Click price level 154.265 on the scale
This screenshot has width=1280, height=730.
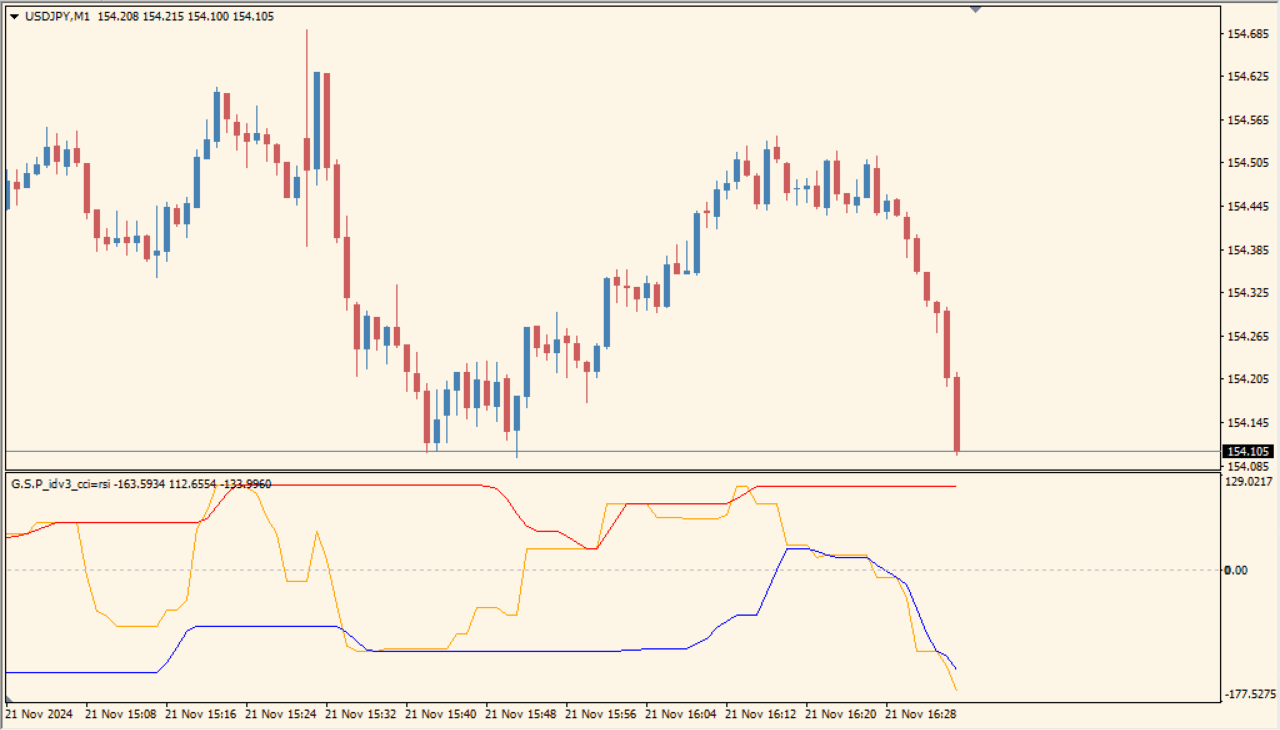click(1246, 336)
